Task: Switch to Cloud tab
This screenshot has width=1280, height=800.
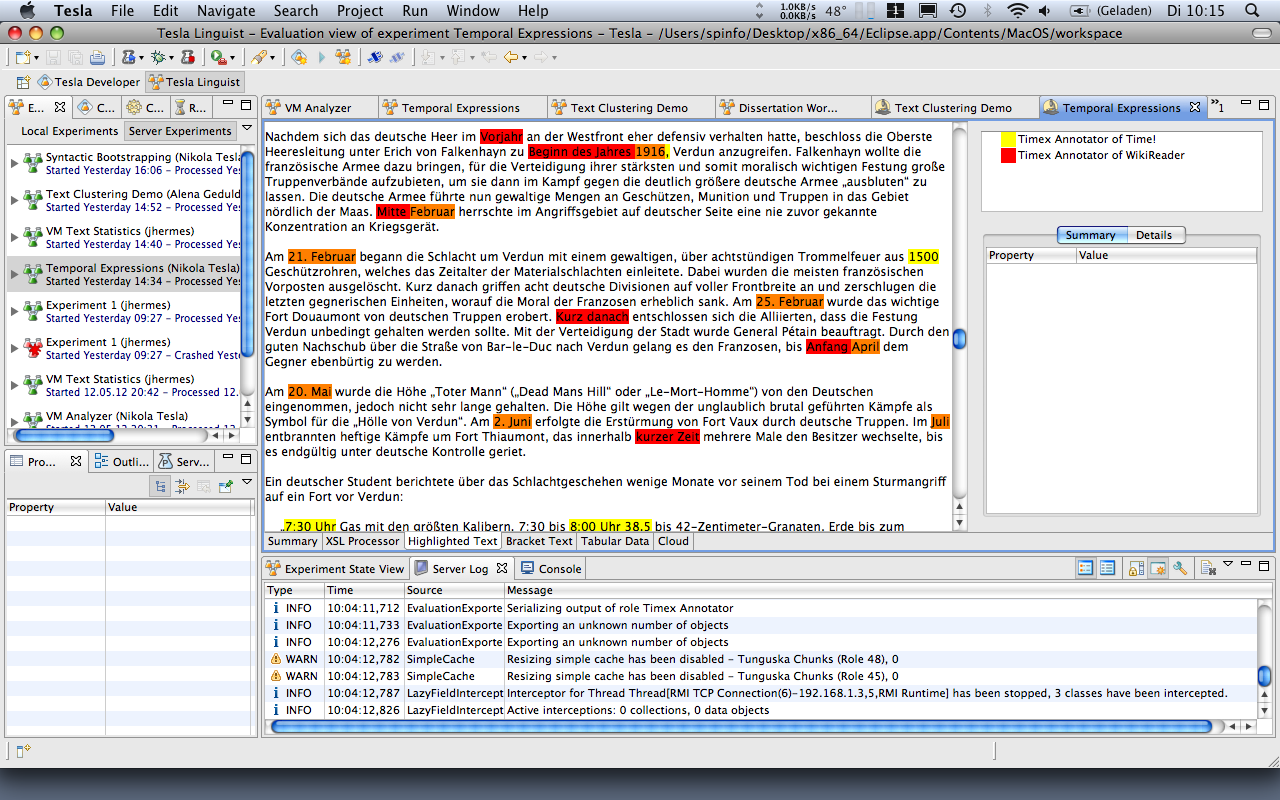Action: tap(673, 541)
